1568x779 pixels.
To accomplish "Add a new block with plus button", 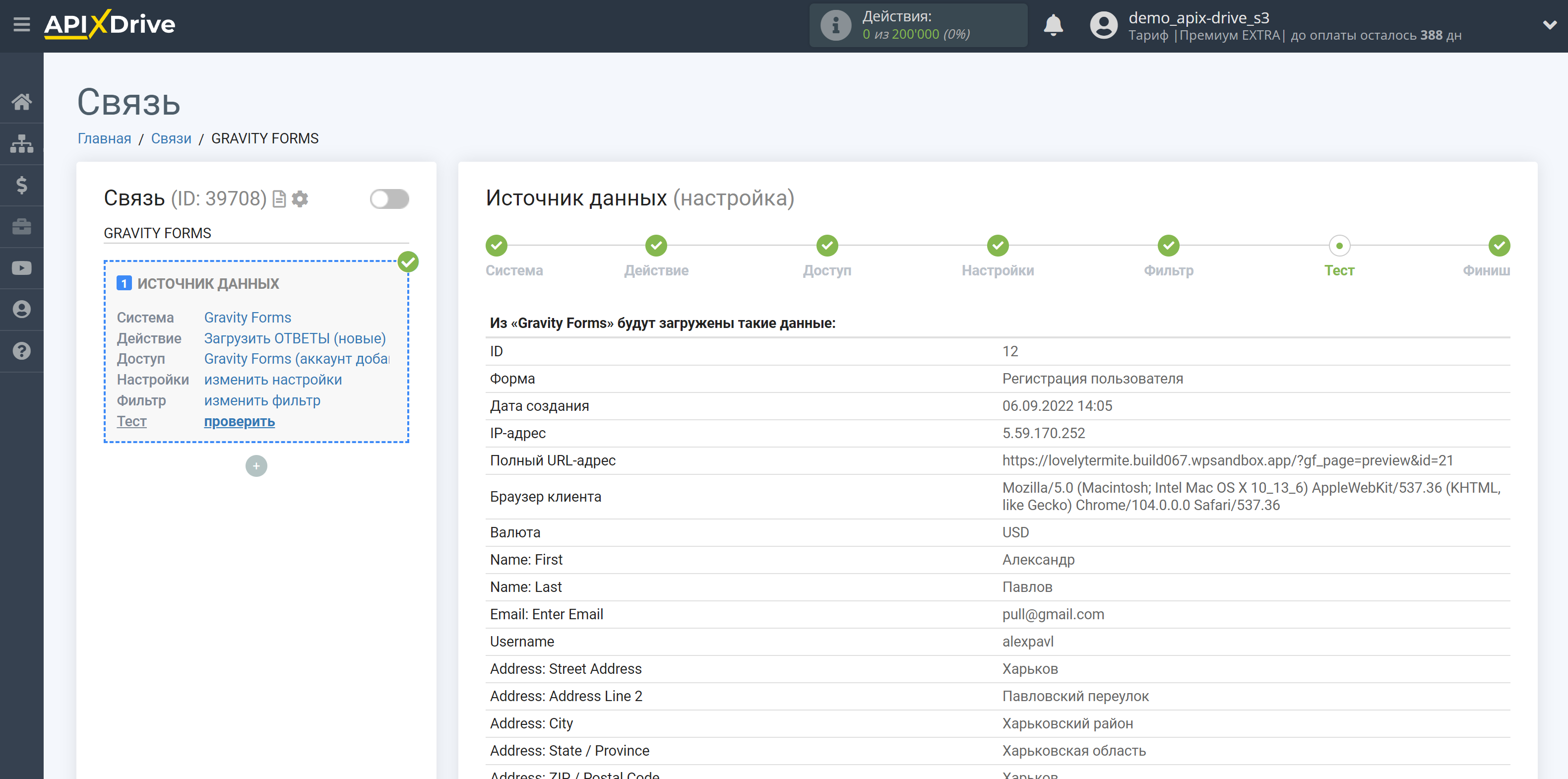I will pos(256,466).
